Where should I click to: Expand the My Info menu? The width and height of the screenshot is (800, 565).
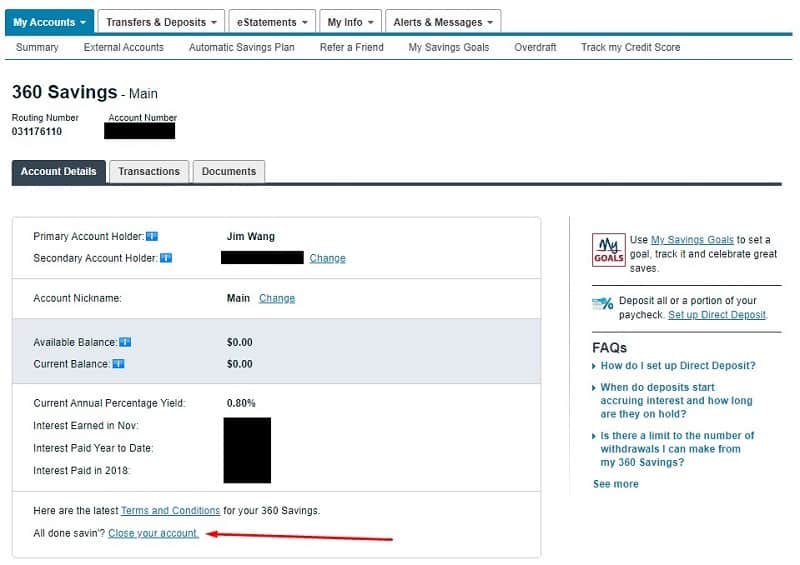tap(351, 22)
